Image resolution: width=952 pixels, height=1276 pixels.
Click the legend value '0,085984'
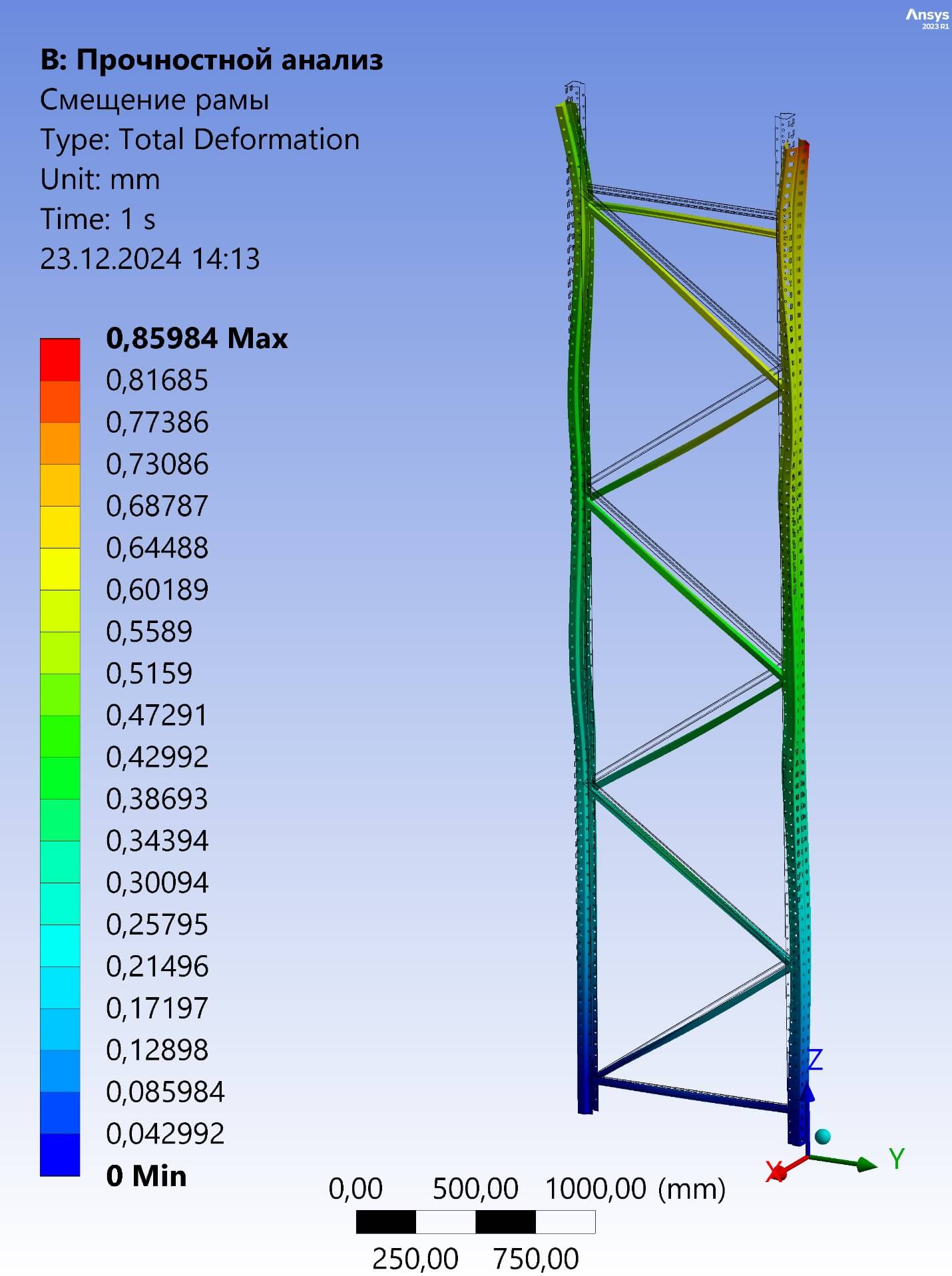(165, 1092)
